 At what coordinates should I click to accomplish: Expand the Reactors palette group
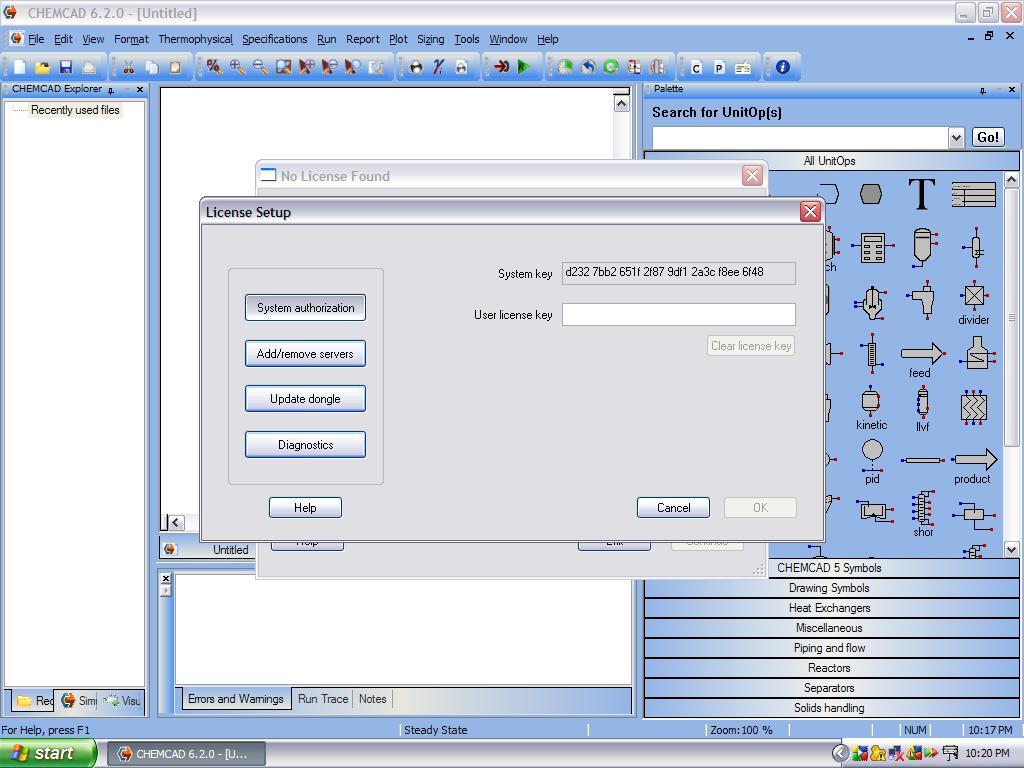click(831, 668)
